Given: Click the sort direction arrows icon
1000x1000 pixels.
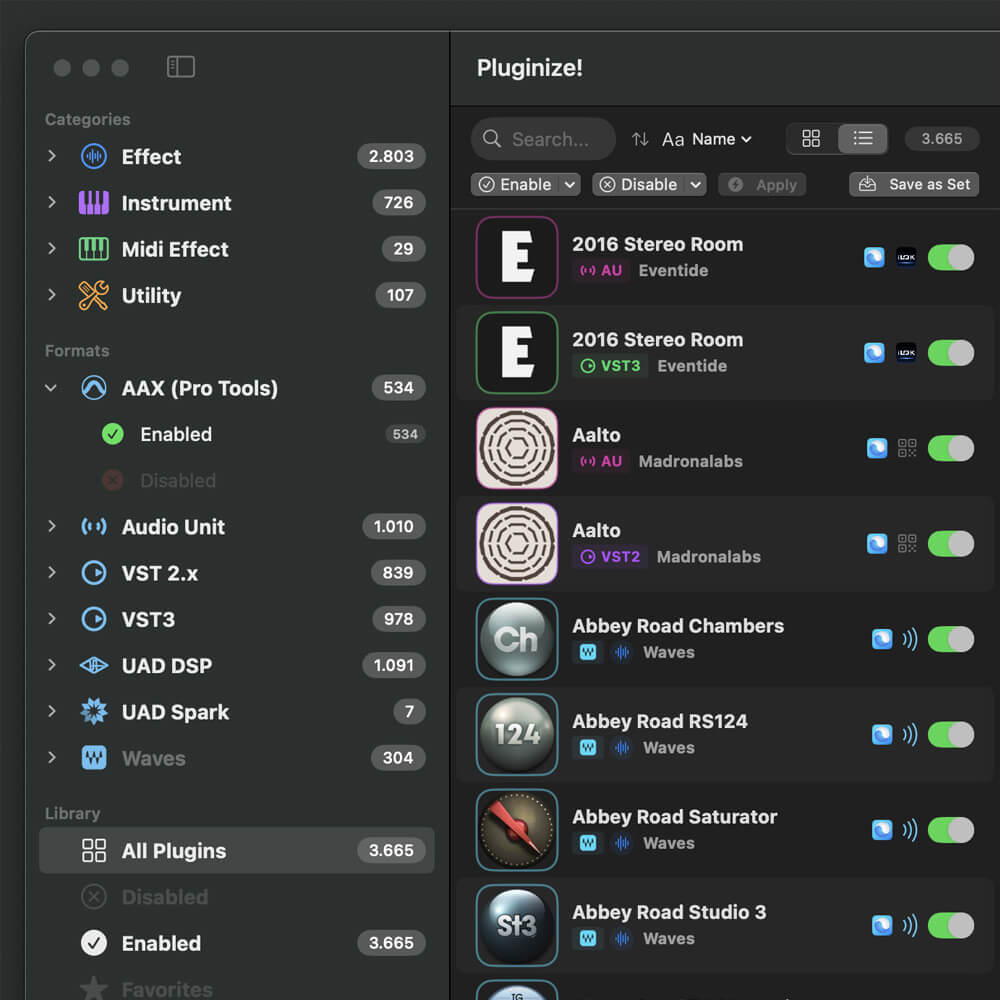Looking at the screenshot, I should click(640, 139).
